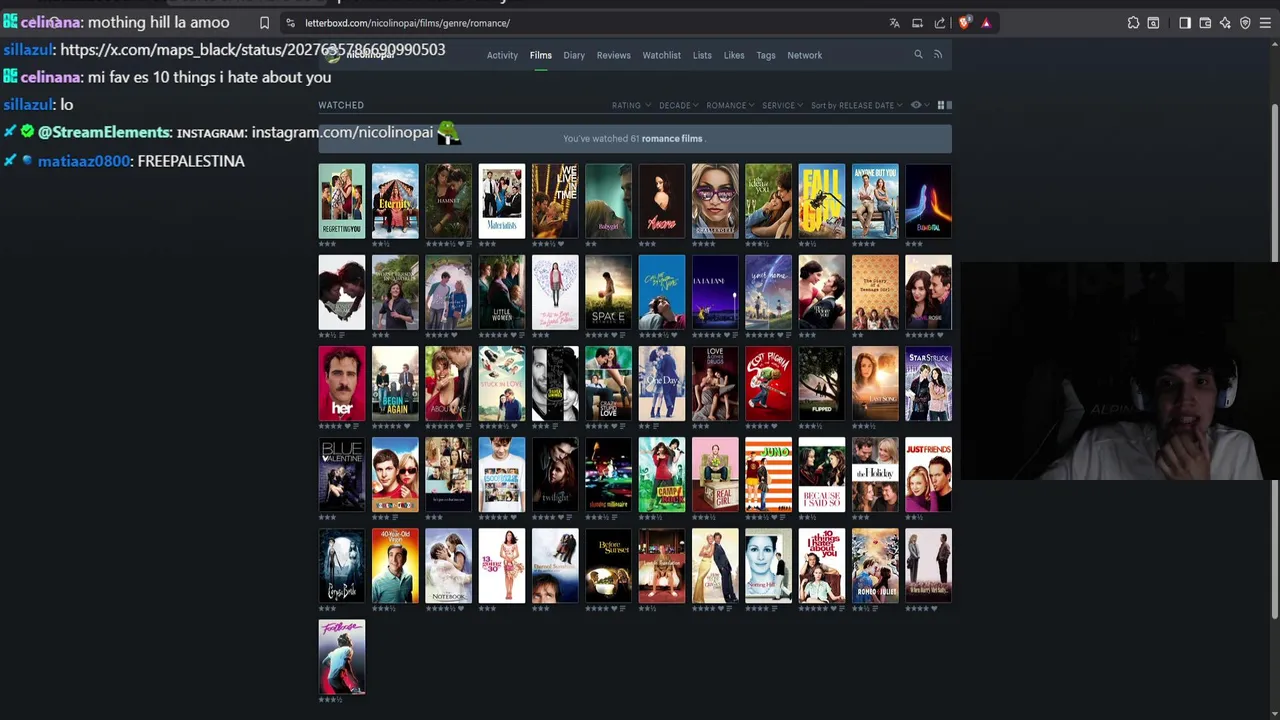Open the Just Friends poster
The height and width of the screenshot is (720, 1280).
coord(928,474)
